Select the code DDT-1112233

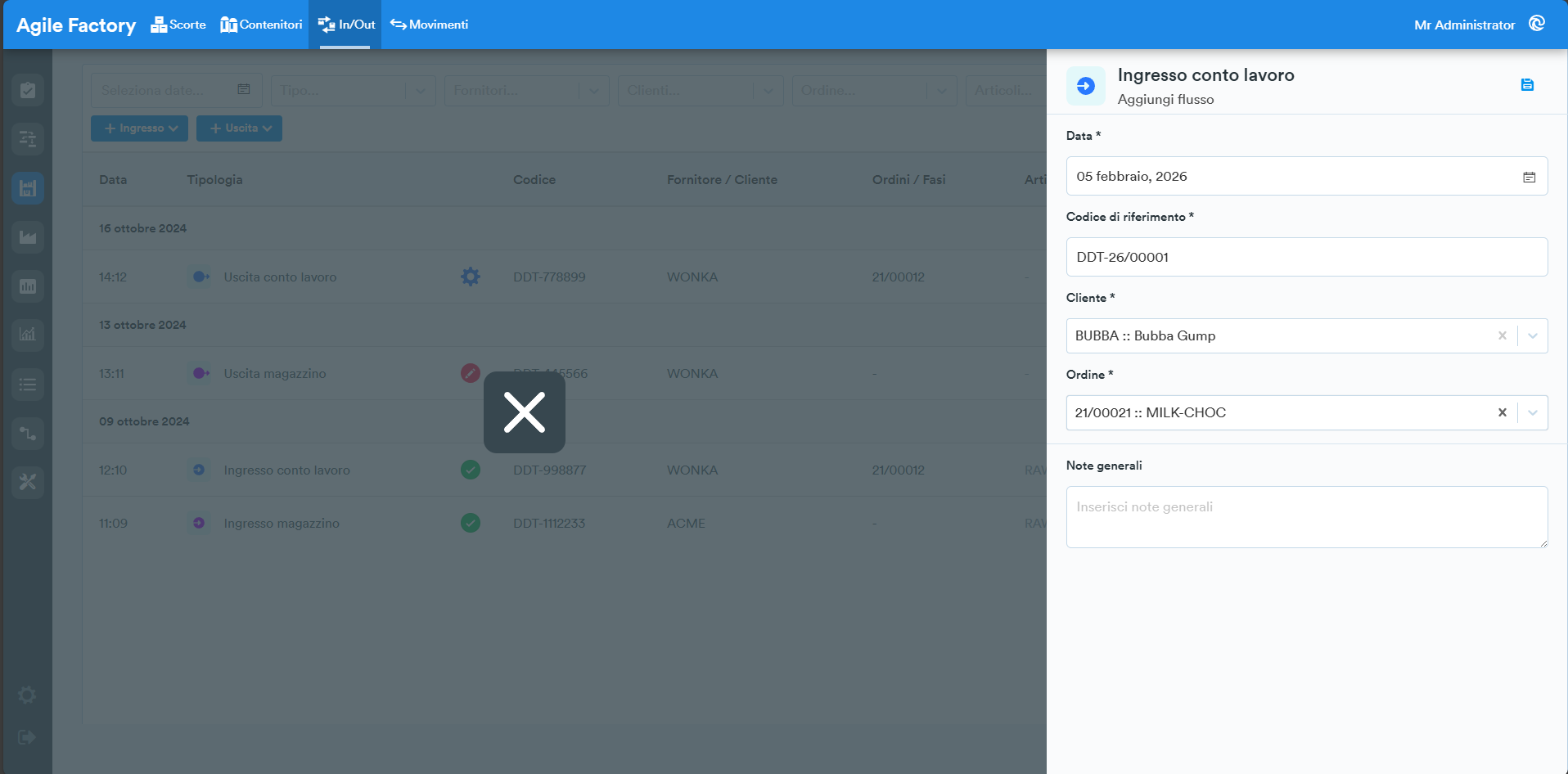tap(549, 524)
